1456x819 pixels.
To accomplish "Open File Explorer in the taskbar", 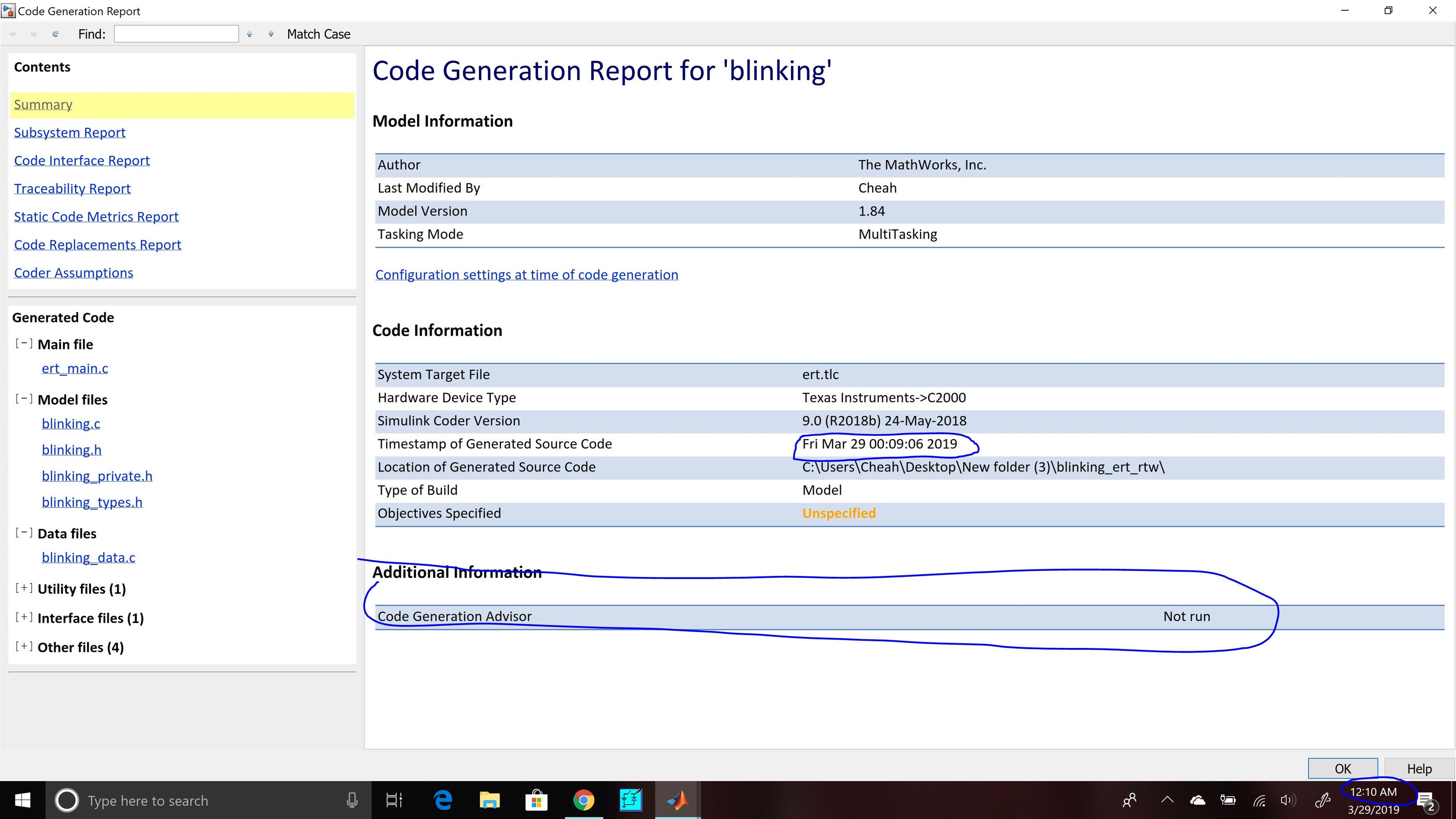I will [490, 800].
